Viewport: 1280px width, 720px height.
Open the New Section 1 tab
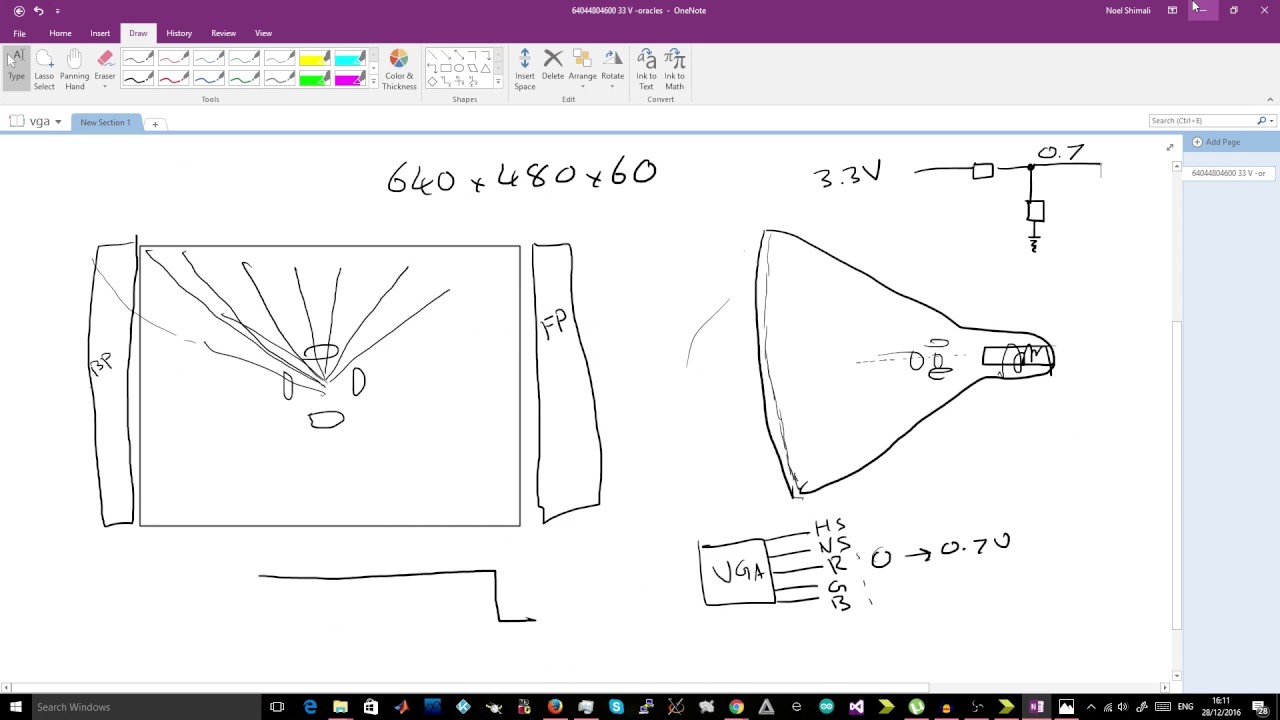tap(105, 122)
